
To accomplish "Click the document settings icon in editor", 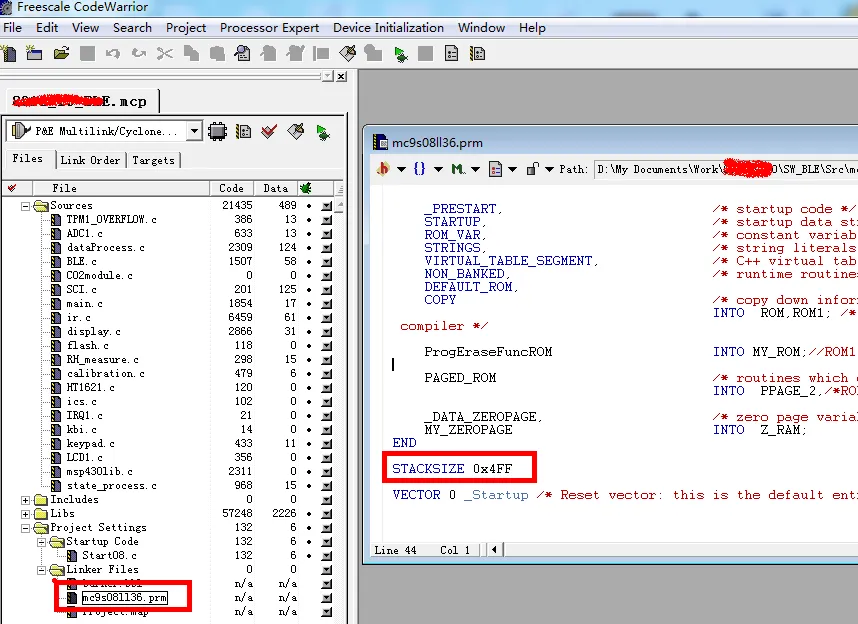I will click(495, 169).
